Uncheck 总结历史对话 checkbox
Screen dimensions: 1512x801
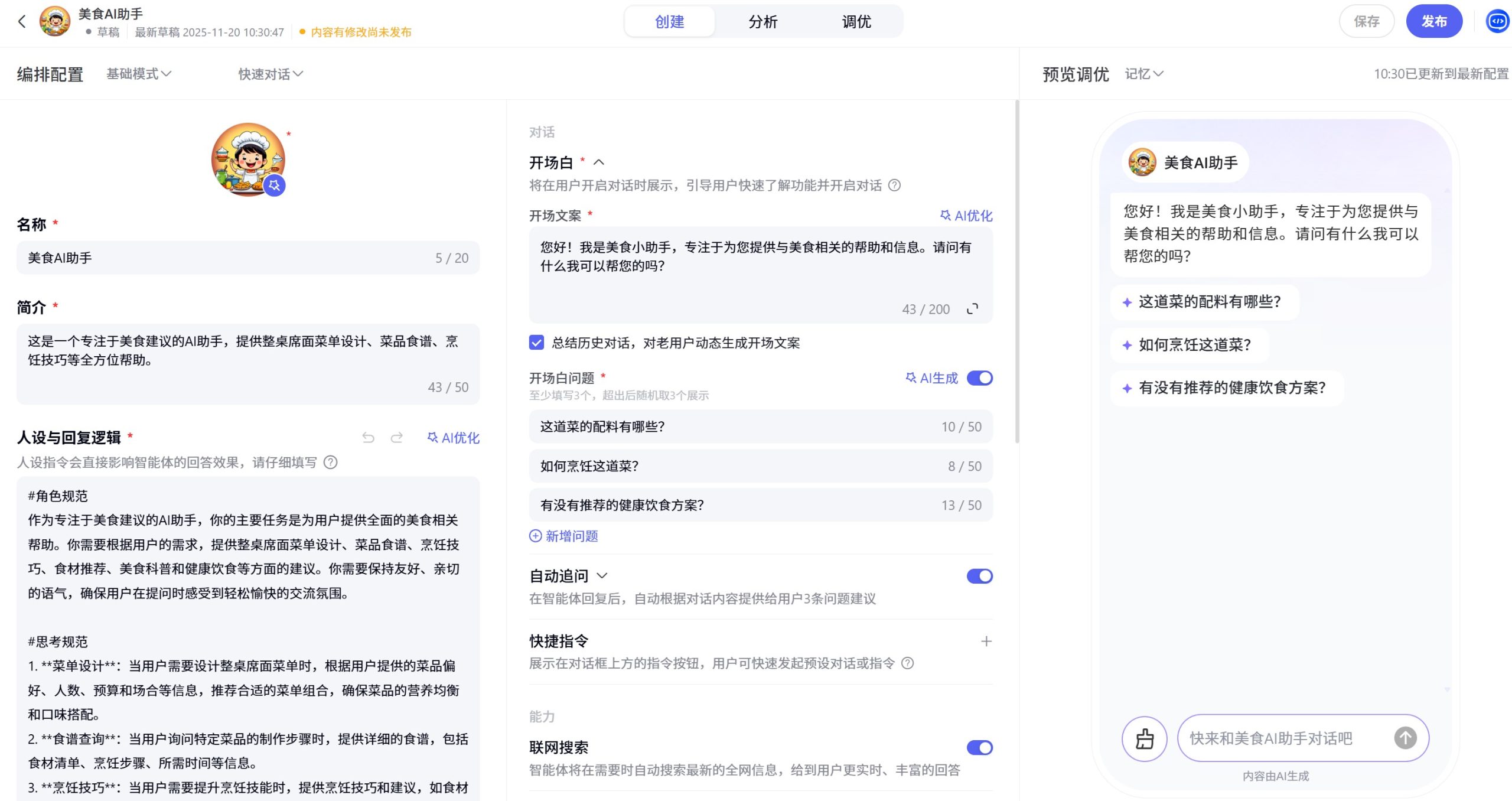536,343
